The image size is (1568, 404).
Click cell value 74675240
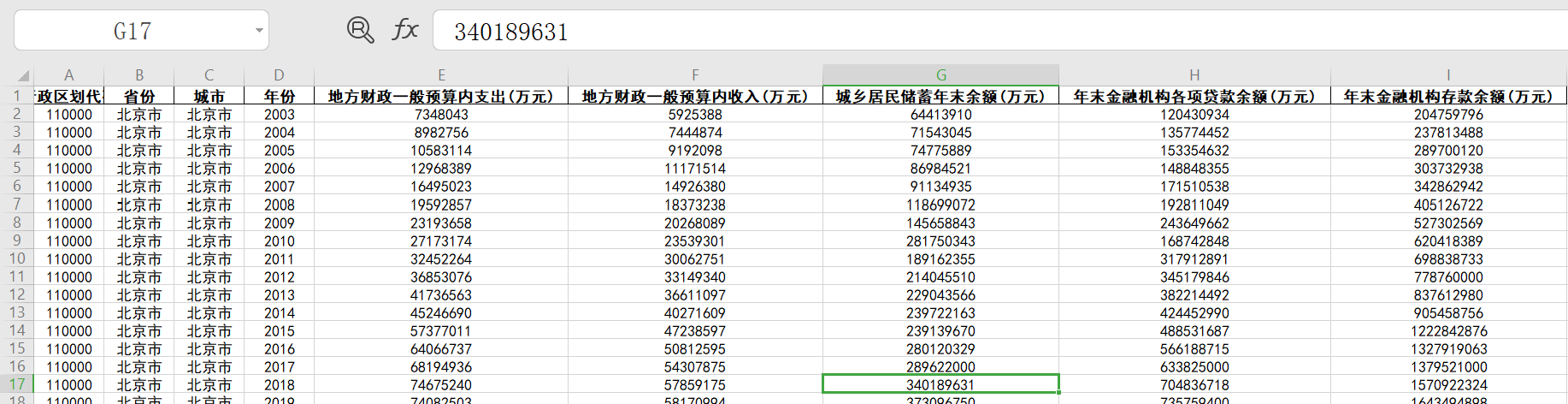coord(441,385)
